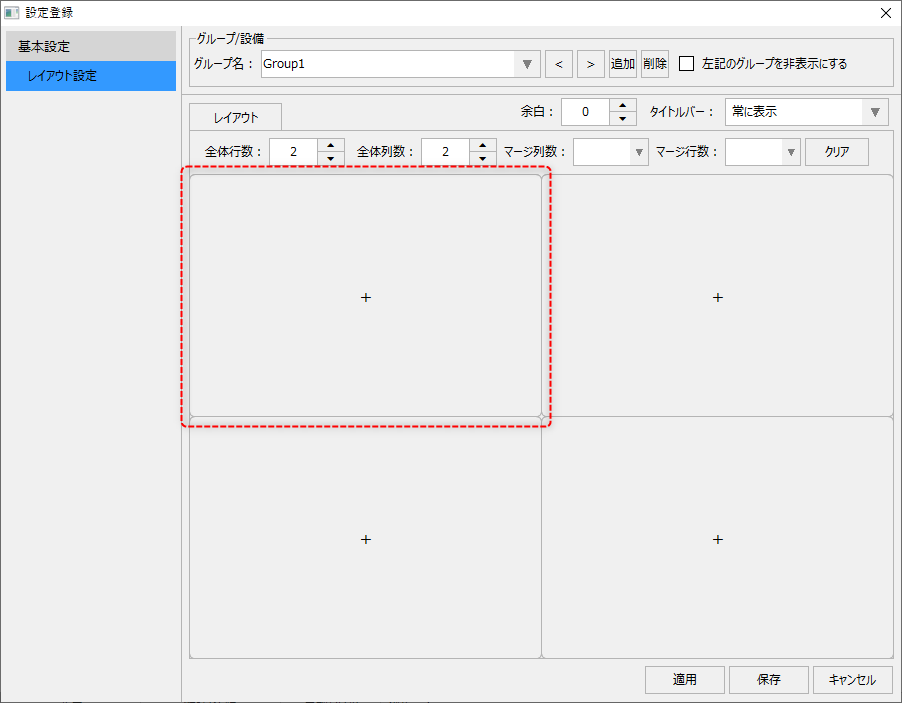Click the レイアウト tab label

pos(234,116)
